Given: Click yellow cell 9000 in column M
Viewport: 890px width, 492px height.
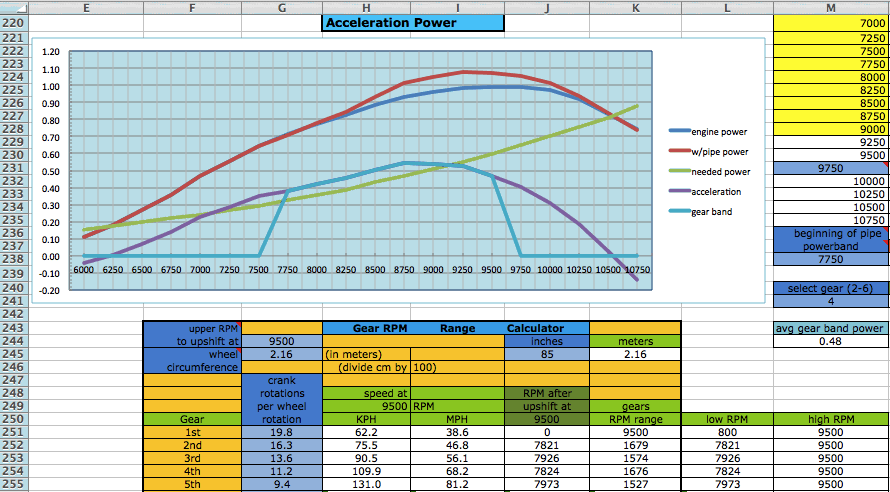Looking at the screenshot, I should (832, 129).
